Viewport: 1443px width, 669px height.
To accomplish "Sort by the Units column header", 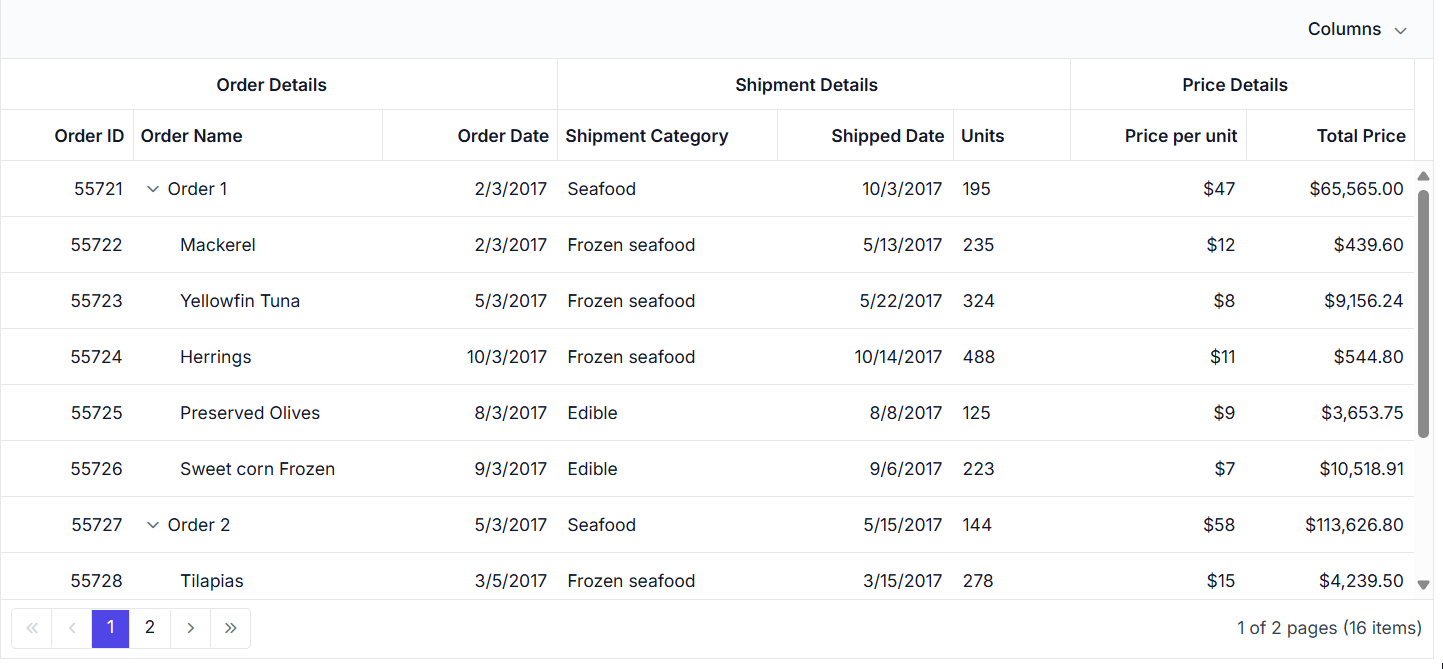I will [x=982, y=135].
